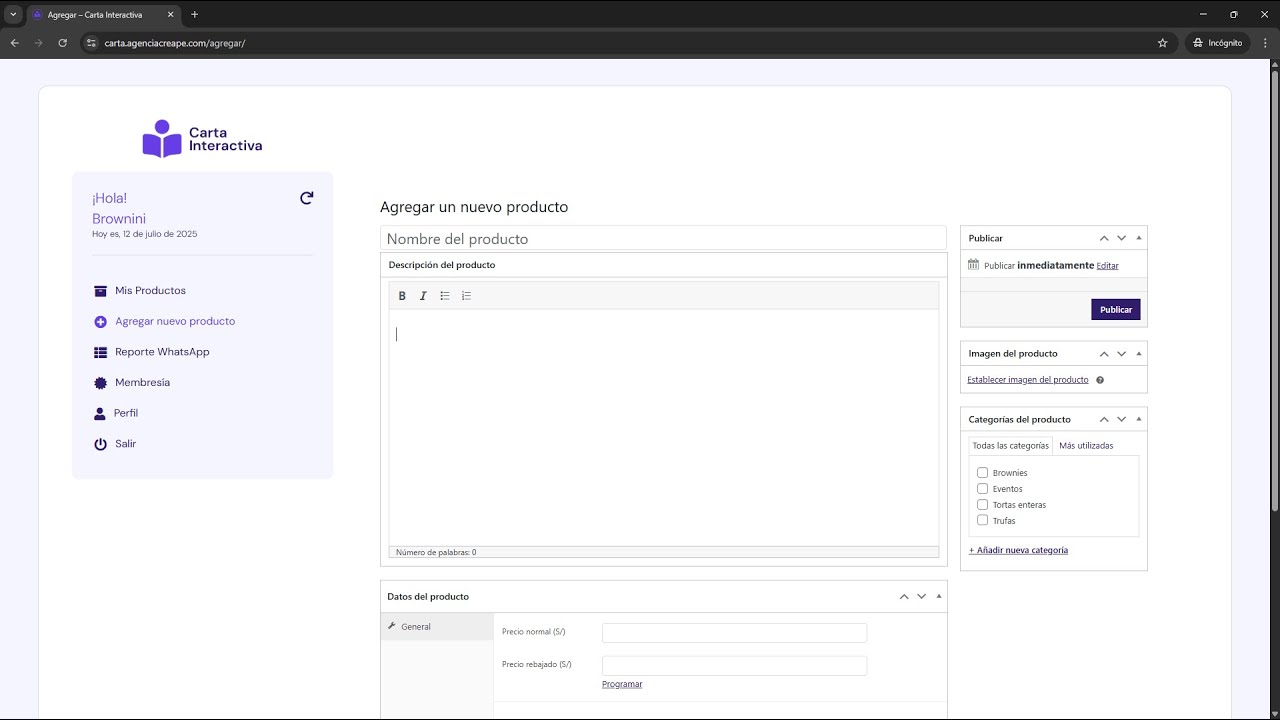Screen dimensions: 1280x720
Task: Open the tab search dropdown arrow
Action: pyautogui.click(x=13, y=14)
